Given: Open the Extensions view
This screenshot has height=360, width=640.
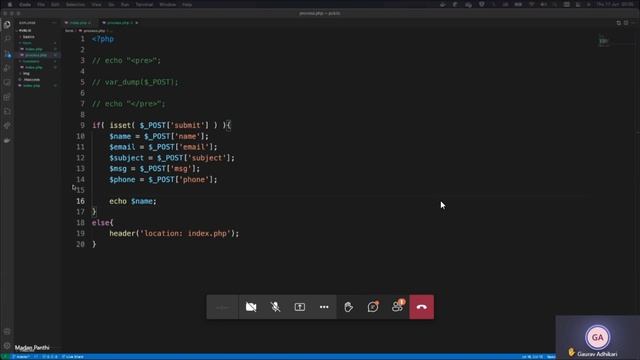Looking at the screenshot, I should point(7,97).
